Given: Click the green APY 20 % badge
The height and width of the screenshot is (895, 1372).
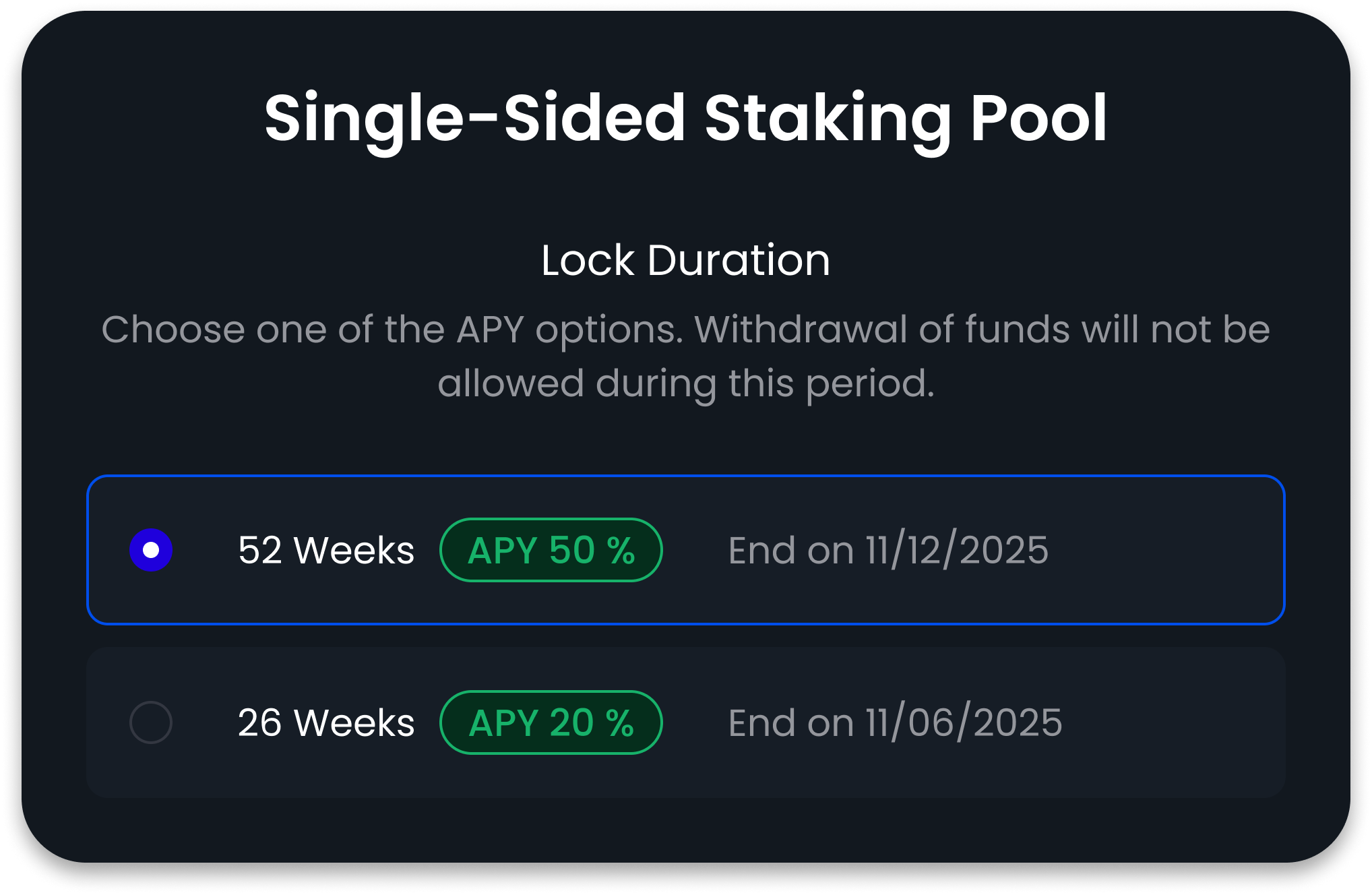Looking at the screenshot, I should click(x=551, y=722).
